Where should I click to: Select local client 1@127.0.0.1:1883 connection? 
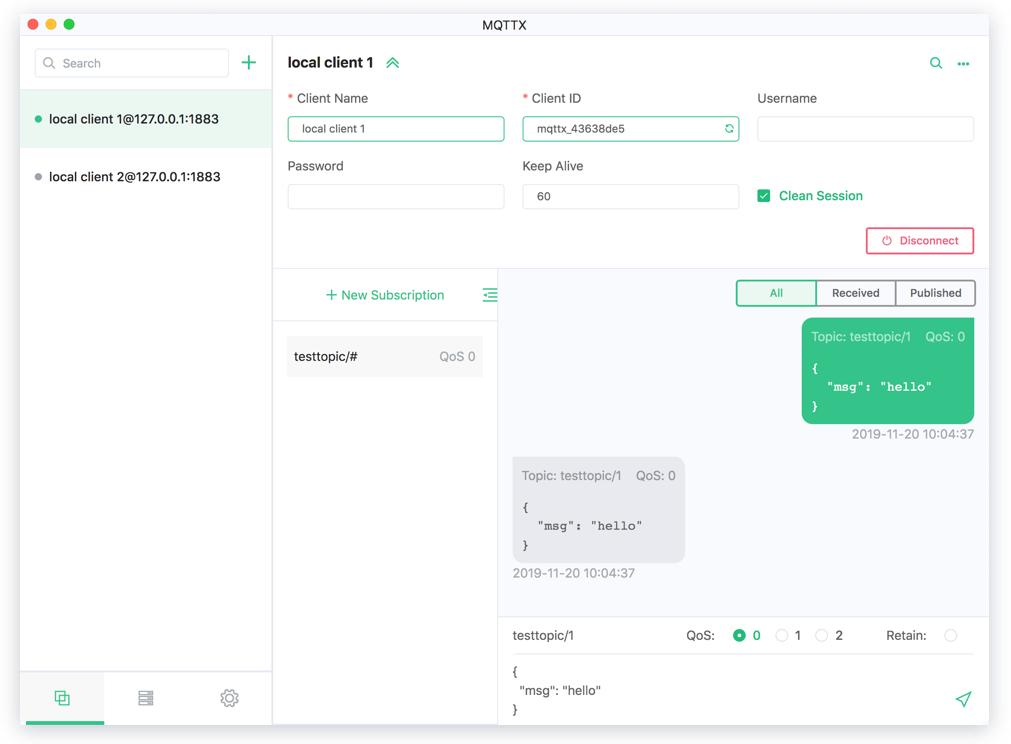146,119
